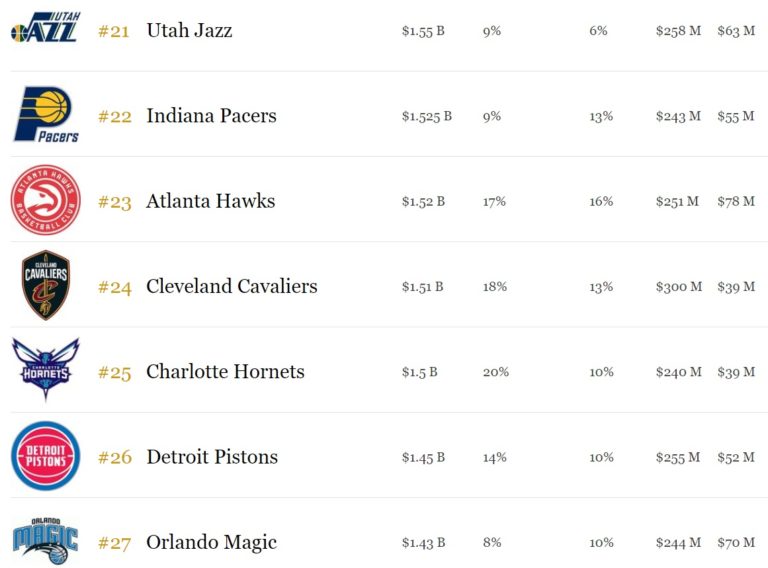Click the Charlotte Hornets logo
Image resolution: width=768 pixels, height=568 pixels.
[45, 370]
